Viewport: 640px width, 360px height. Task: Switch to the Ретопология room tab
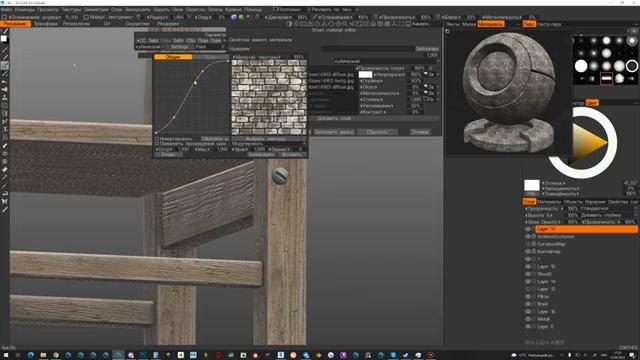coord(76,24)
